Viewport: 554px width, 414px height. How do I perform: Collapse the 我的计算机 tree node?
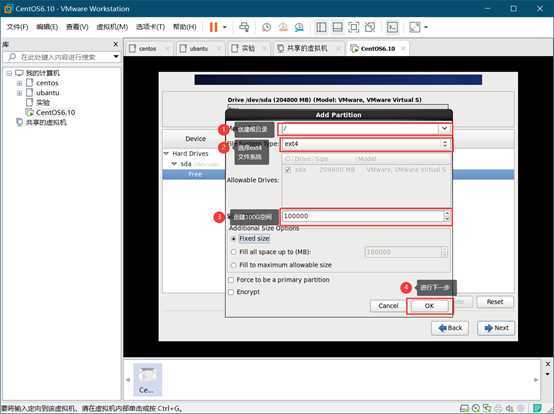10,73
